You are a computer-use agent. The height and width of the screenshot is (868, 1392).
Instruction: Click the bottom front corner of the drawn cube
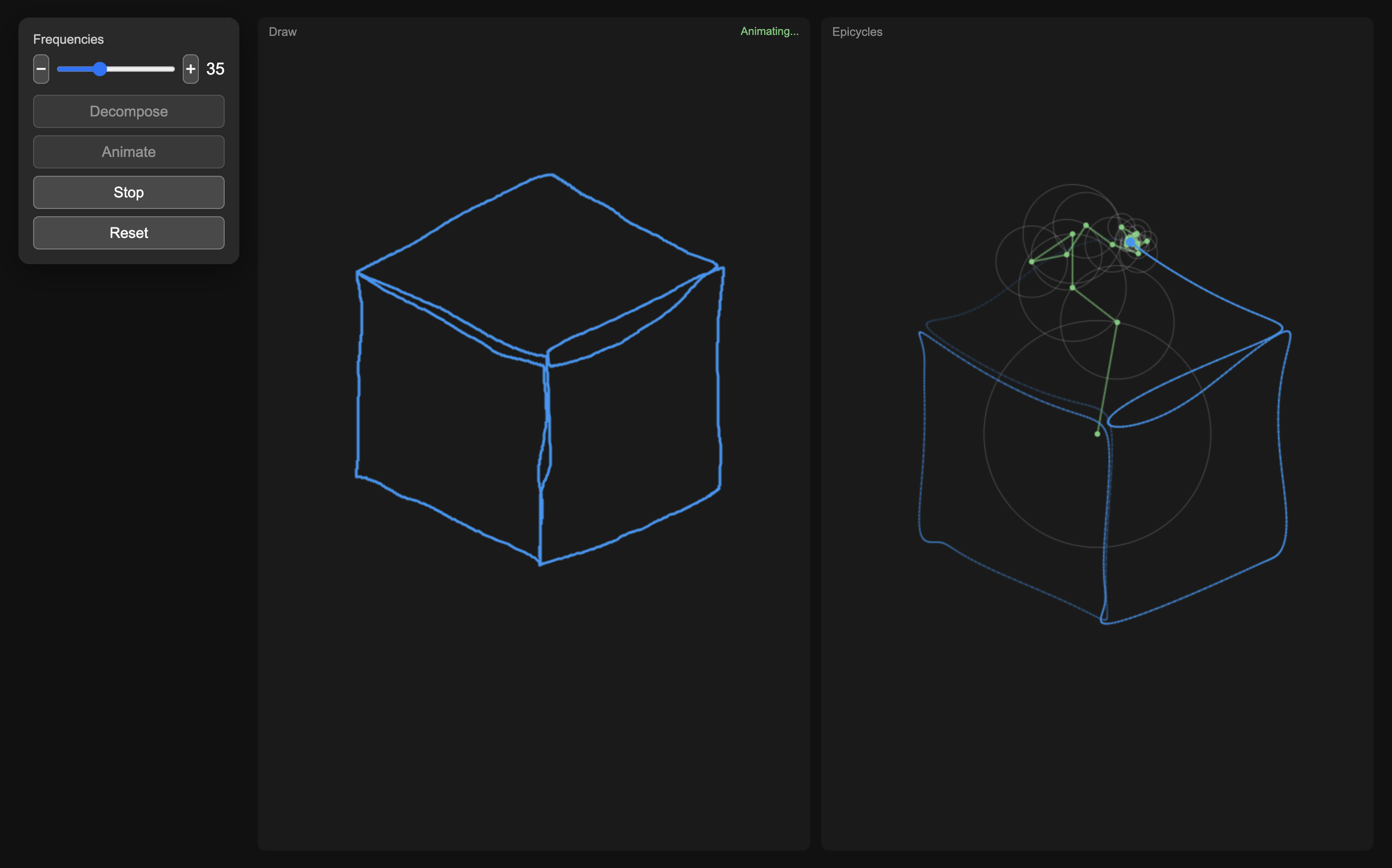pyautogui.click(x=539, y=564)
